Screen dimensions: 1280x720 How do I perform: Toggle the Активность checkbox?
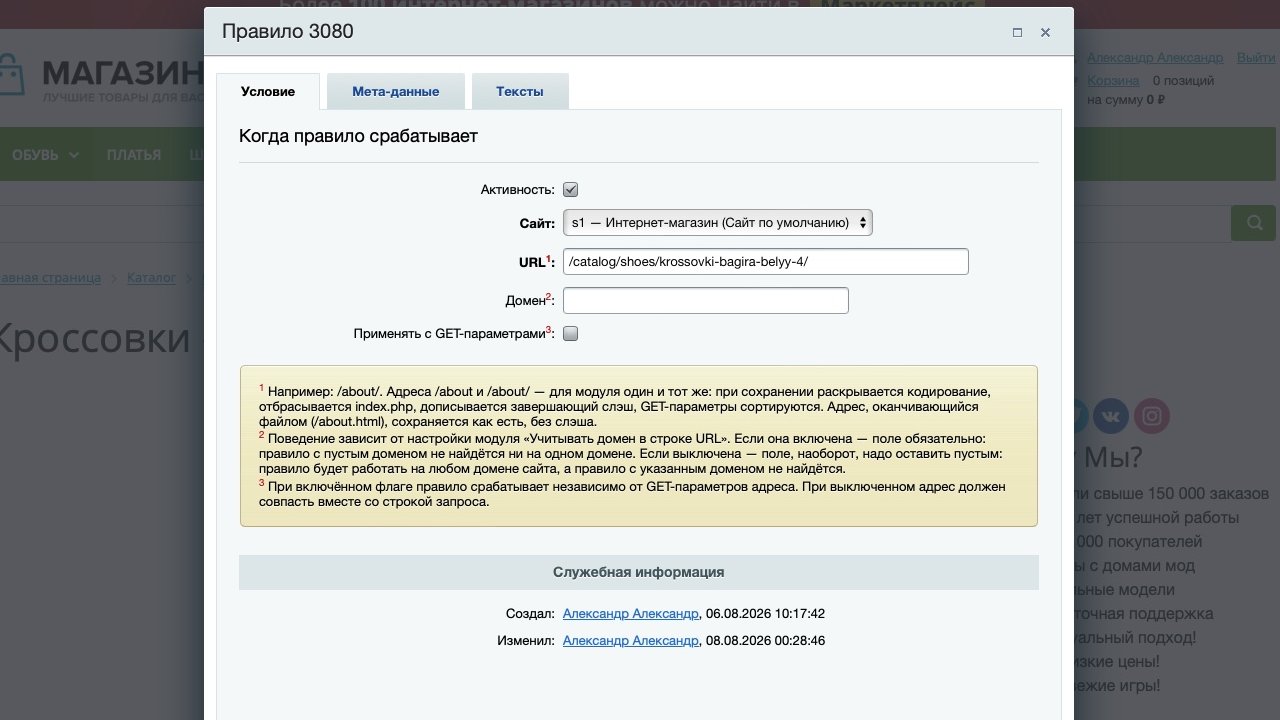[570, 189]
